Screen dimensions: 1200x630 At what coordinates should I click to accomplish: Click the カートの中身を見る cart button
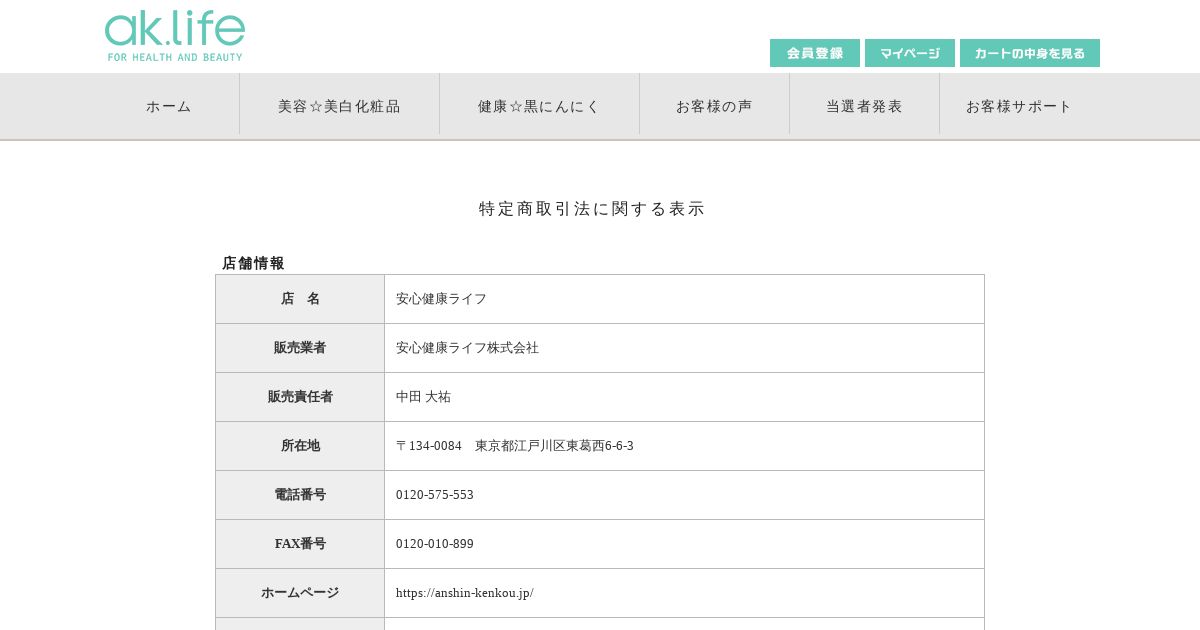coord(1030,53)
